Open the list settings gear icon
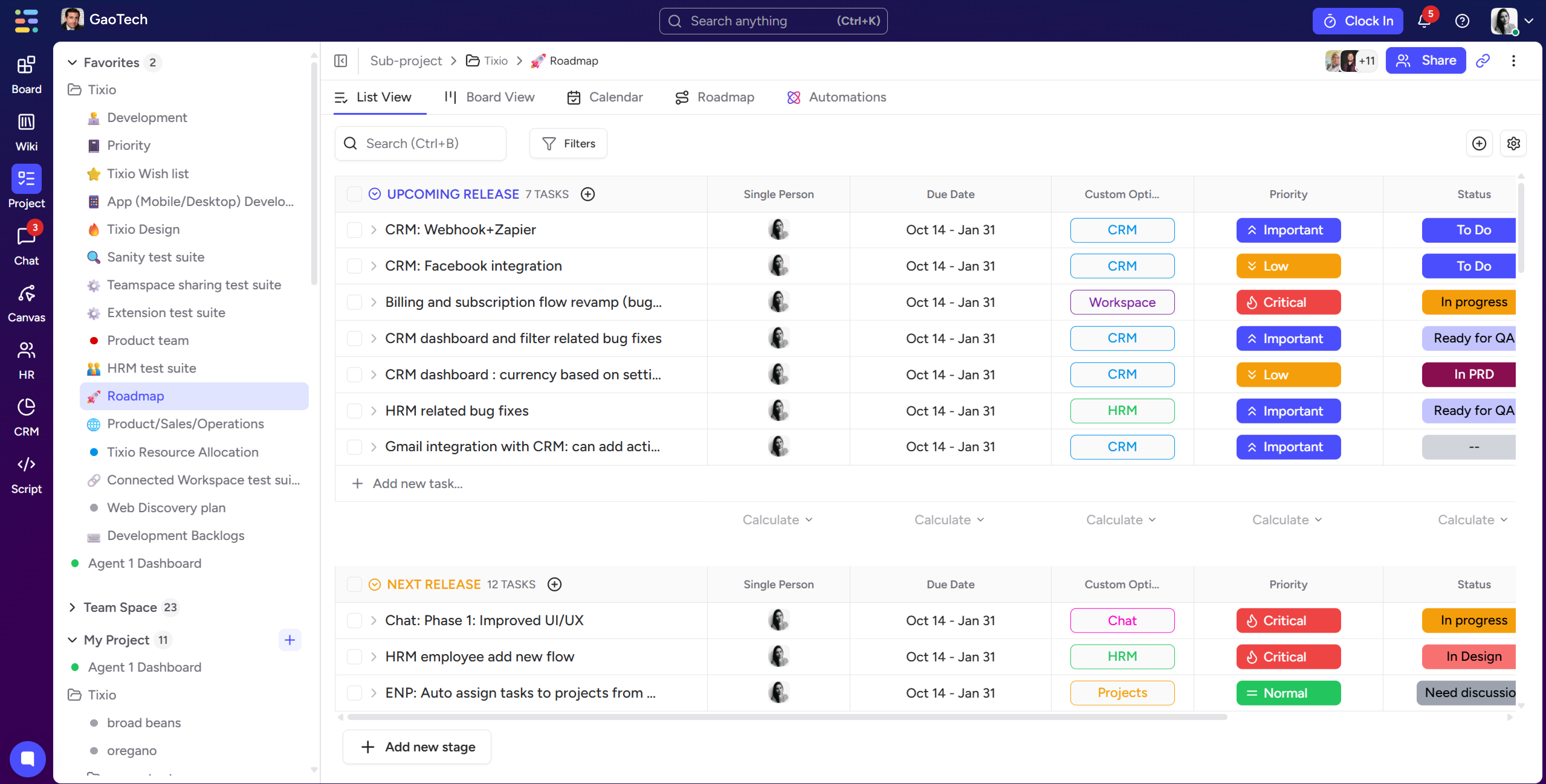 coord(1513,143)
